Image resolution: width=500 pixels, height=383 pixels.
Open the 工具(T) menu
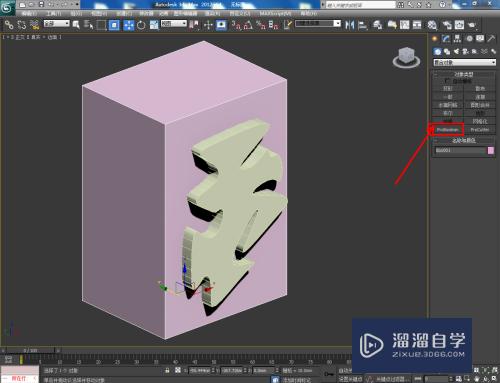(54, 13)
